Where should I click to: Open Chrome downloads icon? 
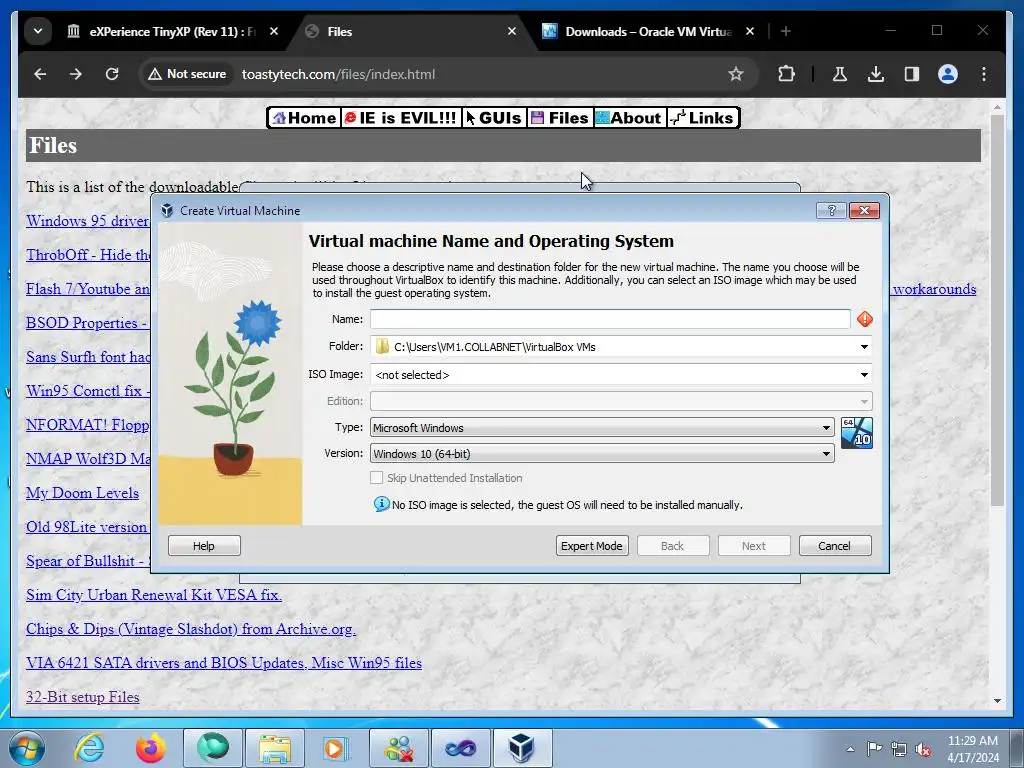(x=876, y=74)
